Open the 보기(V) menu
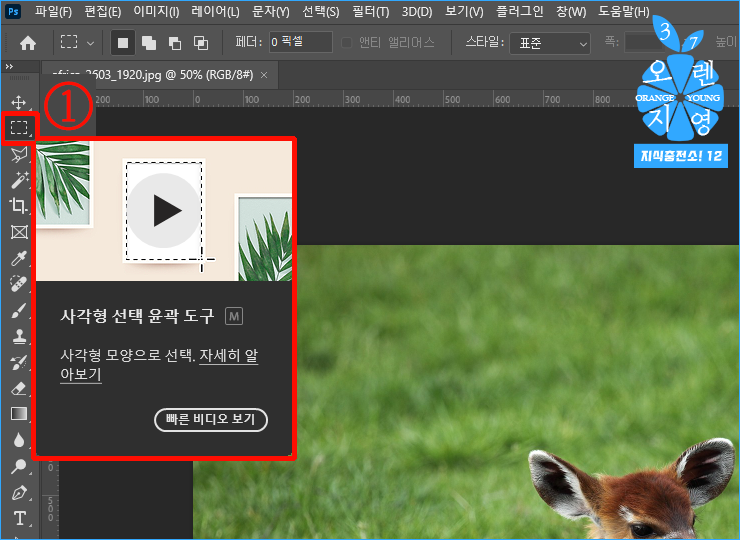This screenshot has height=540, width=740. pyautogui.click(x=464, y=11)
